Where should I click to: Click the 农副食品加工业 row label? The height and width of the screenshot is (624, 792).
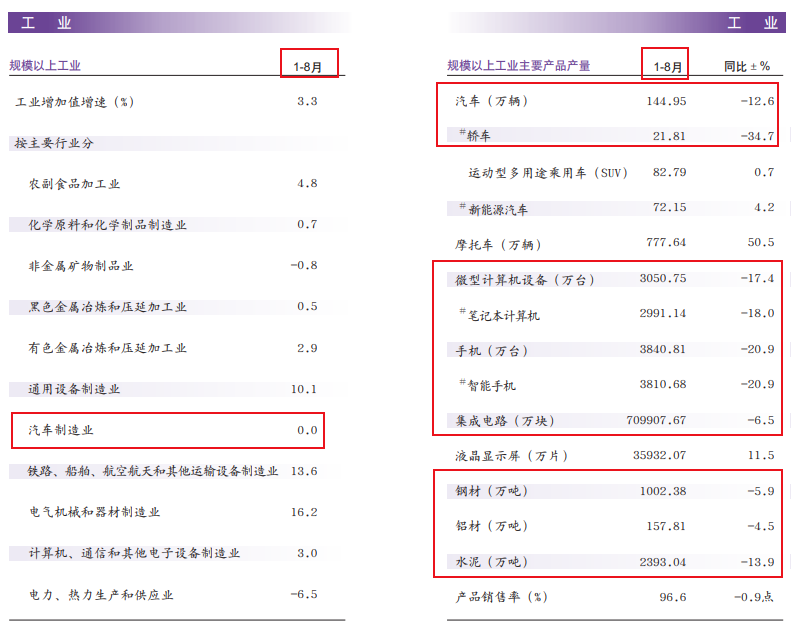(74, 184)
